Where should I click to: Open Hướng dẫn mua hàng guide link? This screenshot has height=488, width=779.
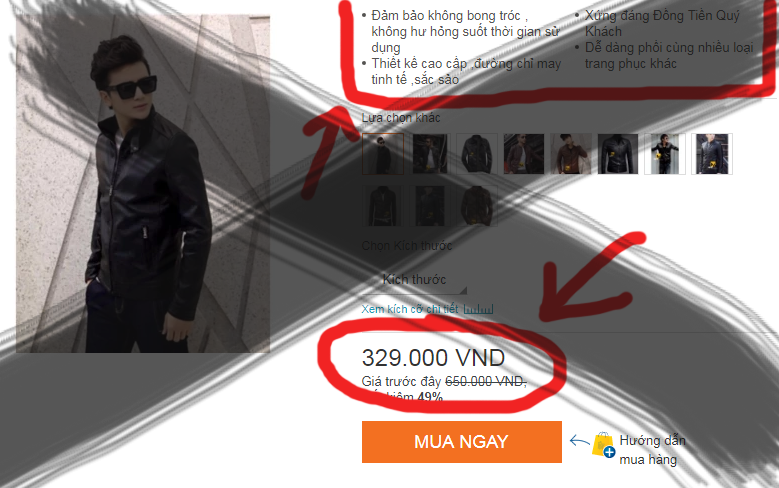click(652, 450)
